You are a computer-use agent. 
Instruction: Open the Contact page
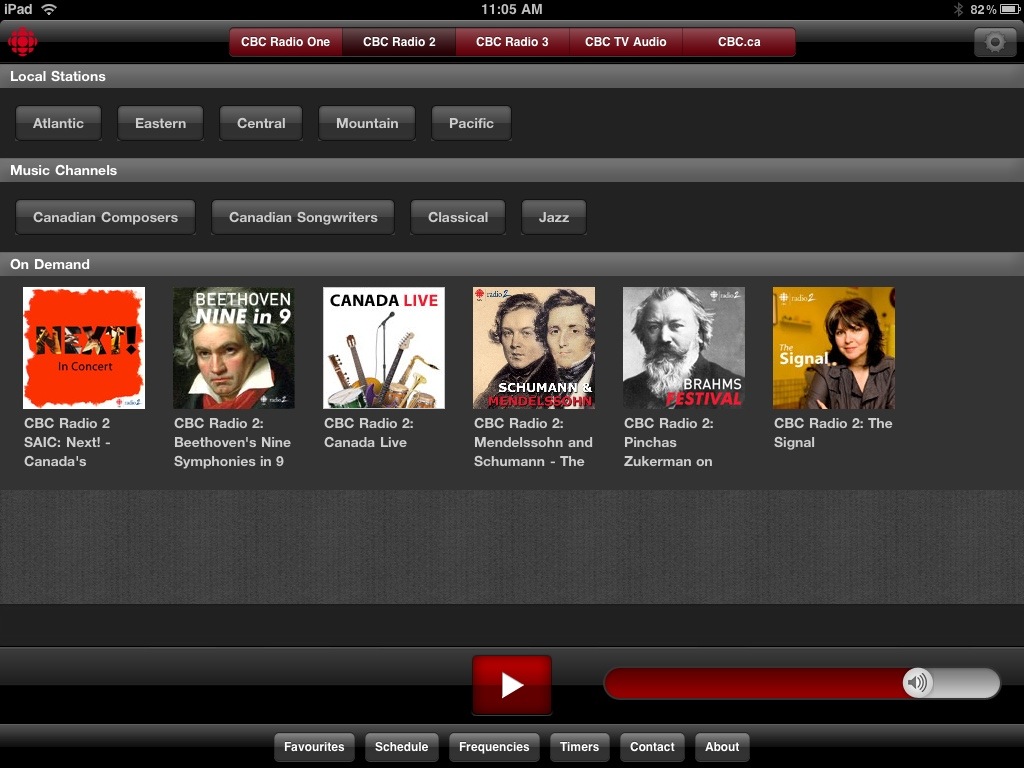[652, 747]
